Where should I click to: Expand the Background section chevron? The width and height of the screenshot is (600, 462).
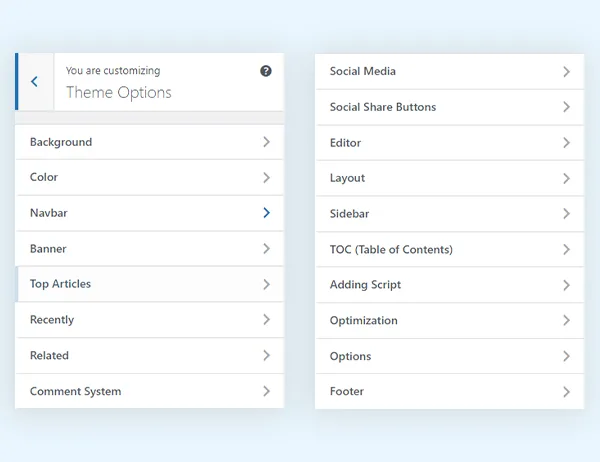coord(266,142)
